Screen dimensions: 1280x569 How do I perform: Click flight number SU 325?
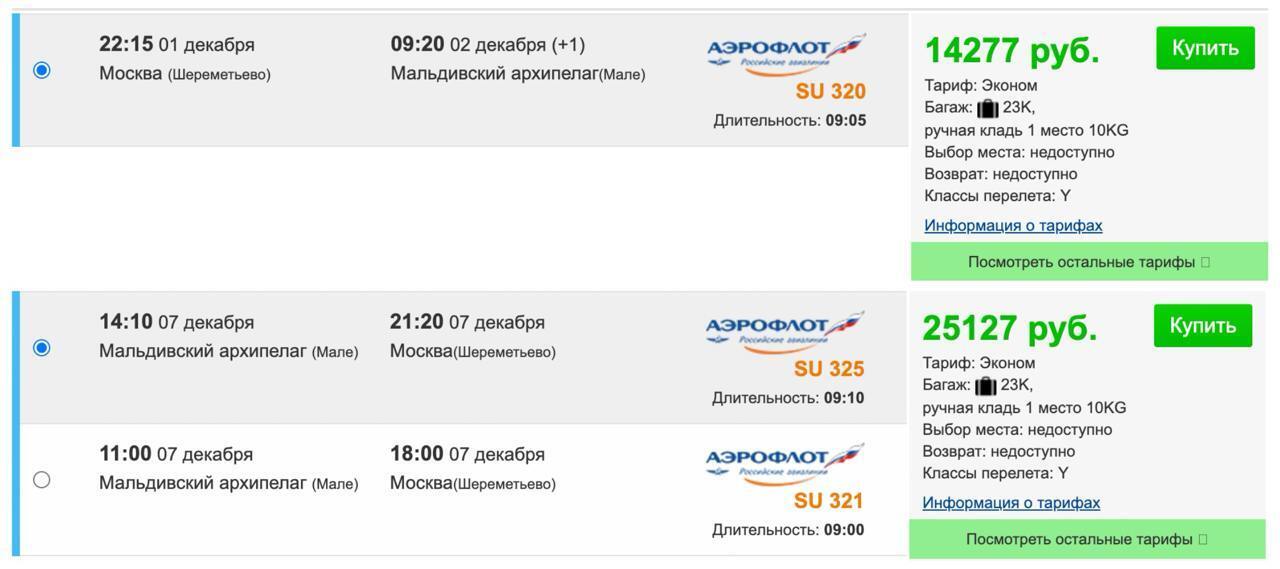coord(829,370)
